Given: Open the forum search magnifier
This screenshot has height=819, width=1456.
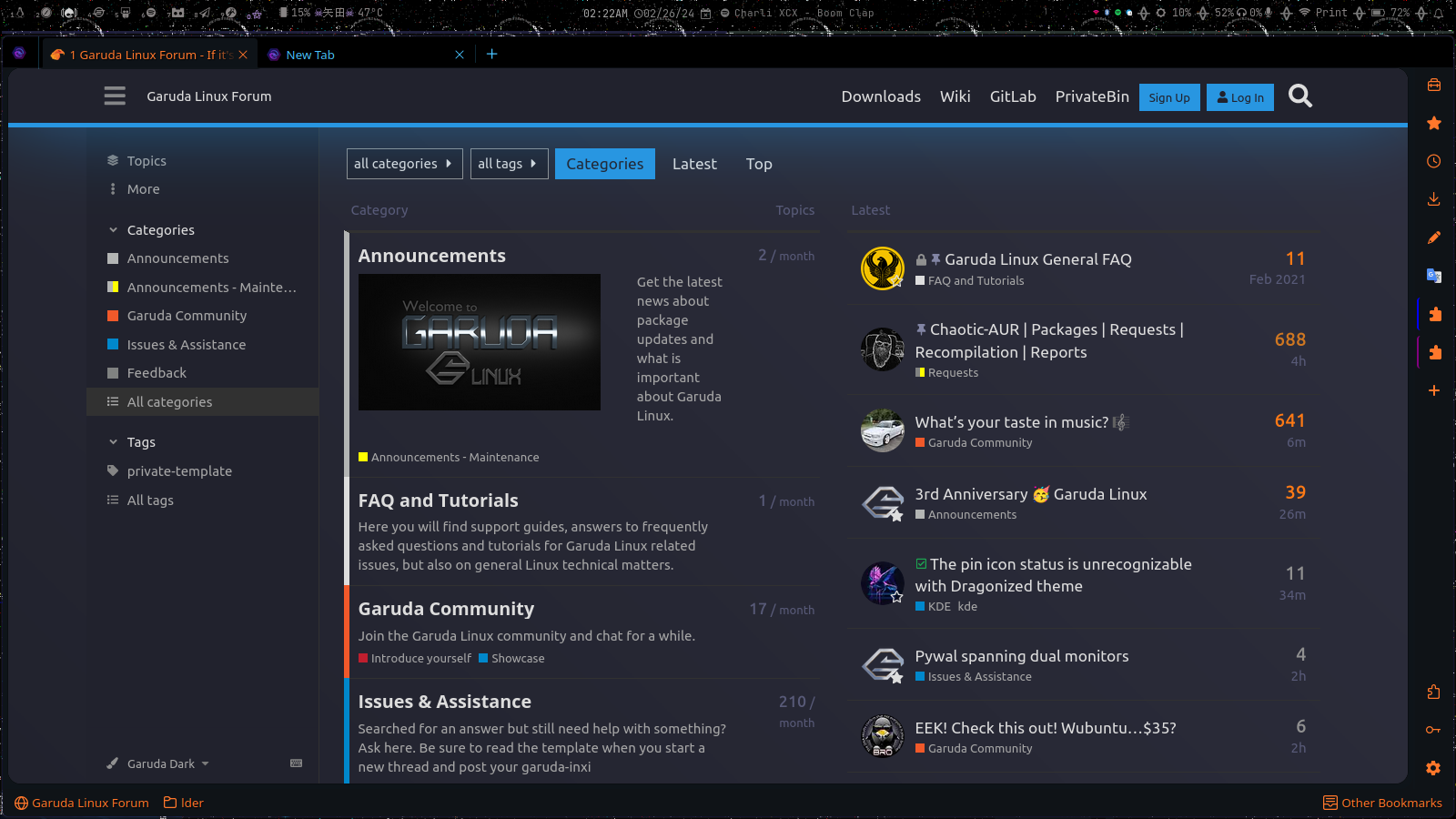Looking at the screenshot, I should [x=1300, y=96].
